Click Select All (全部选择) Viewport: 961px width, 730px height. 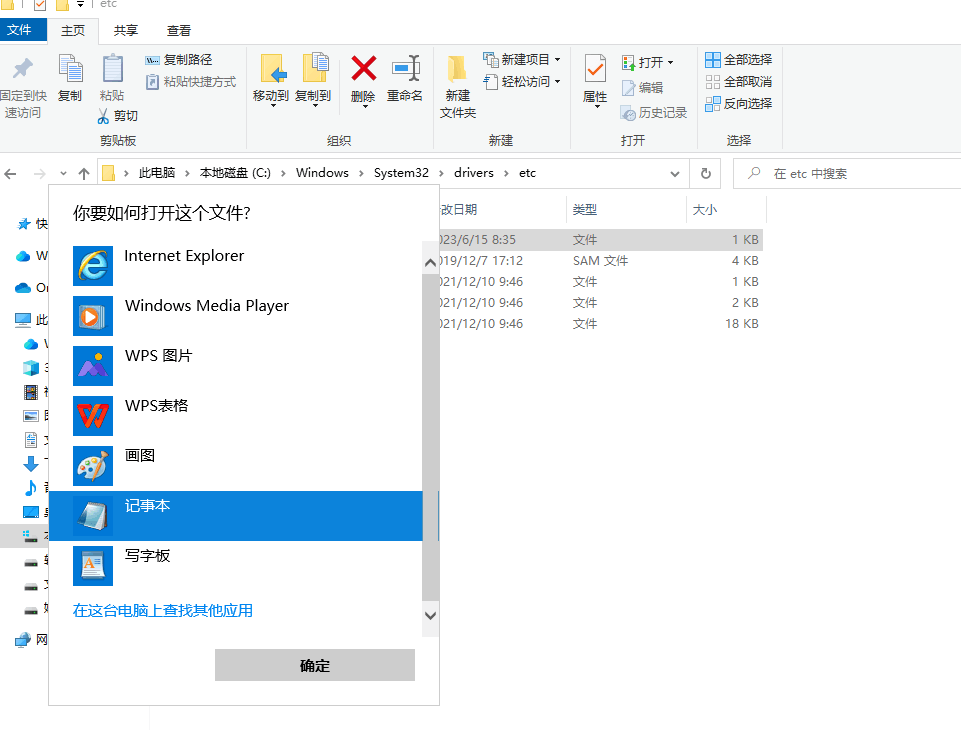[x=739, y=59]
